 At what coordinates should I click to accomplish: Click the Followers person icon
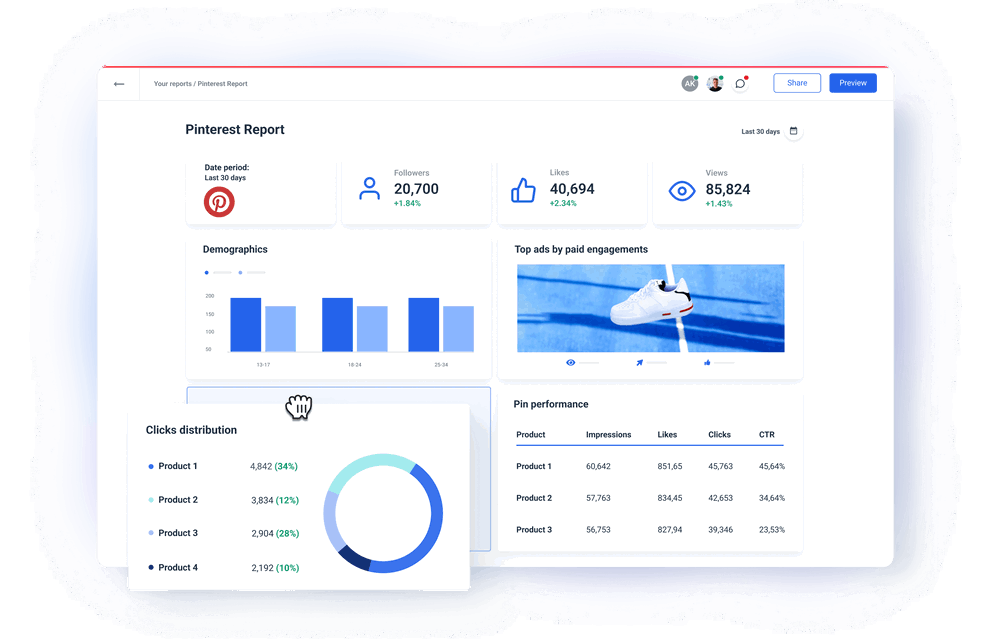click(x=370, y=189)
